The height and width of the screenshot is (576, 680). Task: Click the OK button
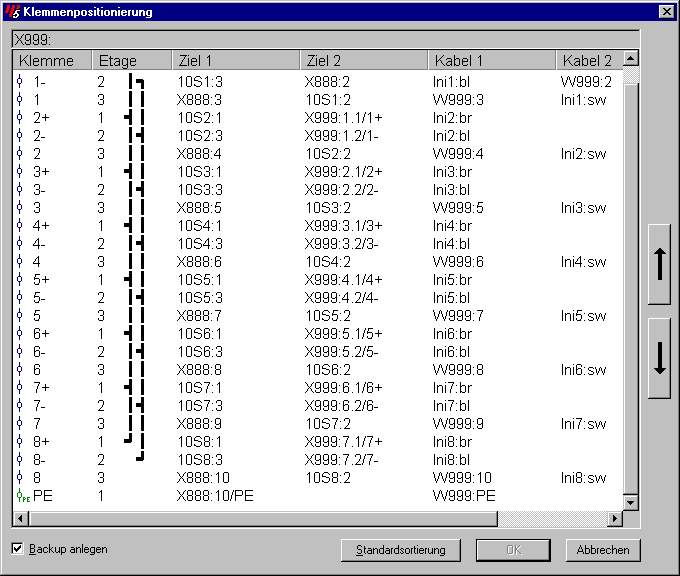click(513, 550)
